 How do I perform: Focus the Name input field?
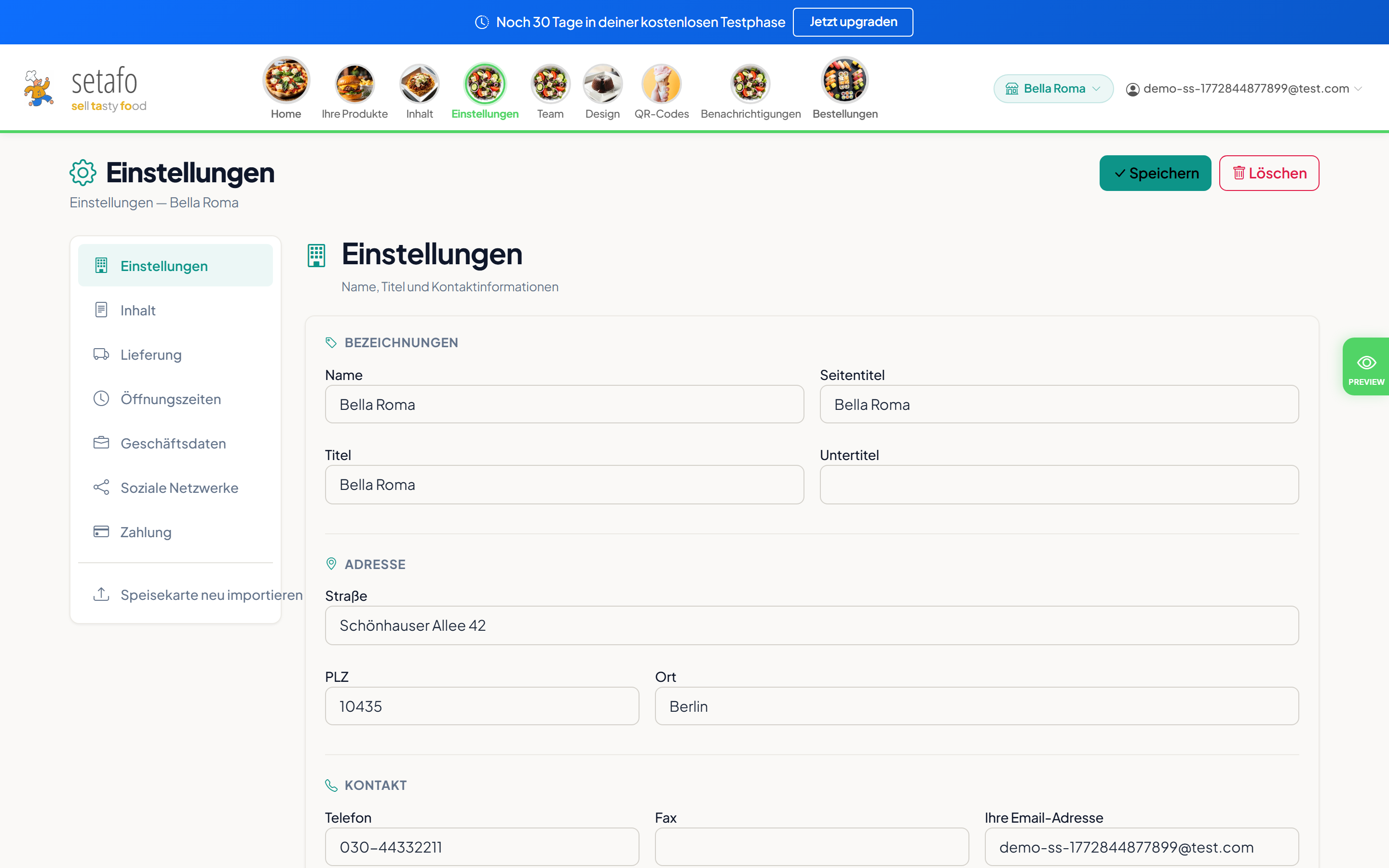coord(564,404)
